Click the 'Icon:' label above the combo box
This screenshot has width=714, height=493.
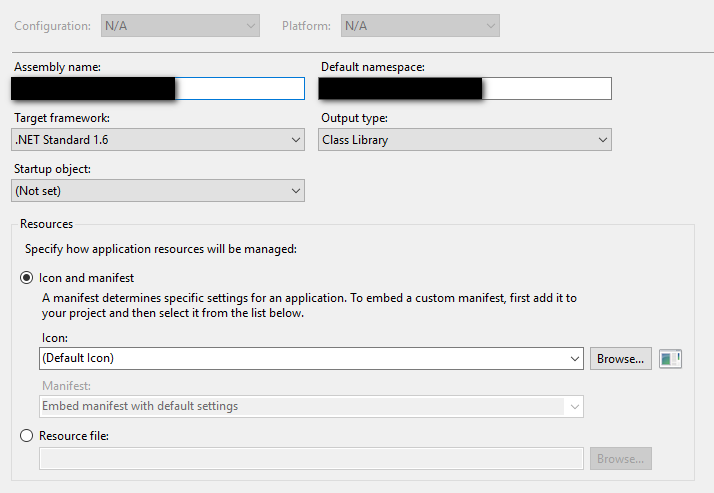click(x=55, y=338)
